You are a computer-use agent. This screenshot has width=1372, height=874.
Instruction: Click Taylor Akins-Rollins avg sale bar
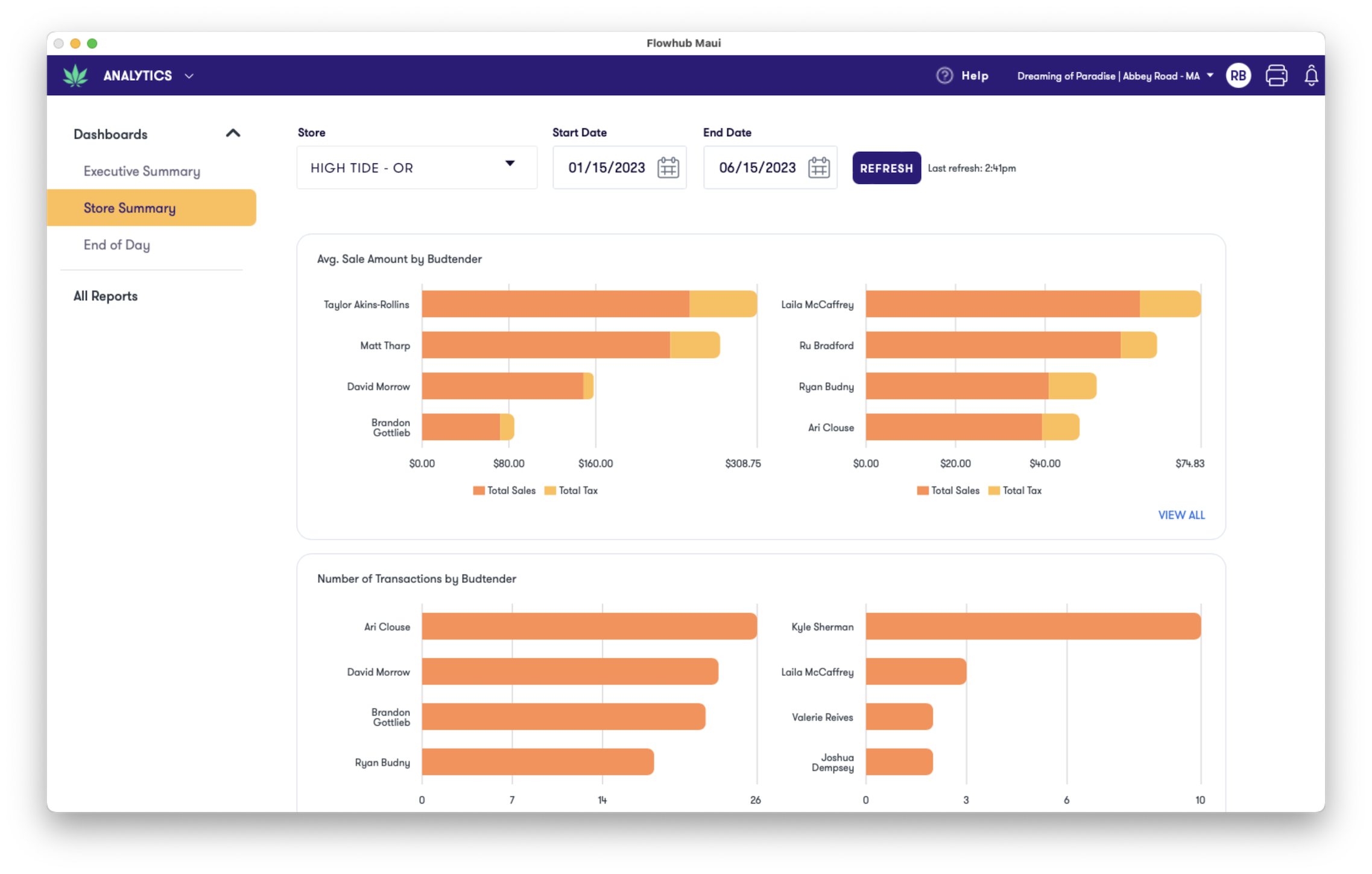coord(589,304)
